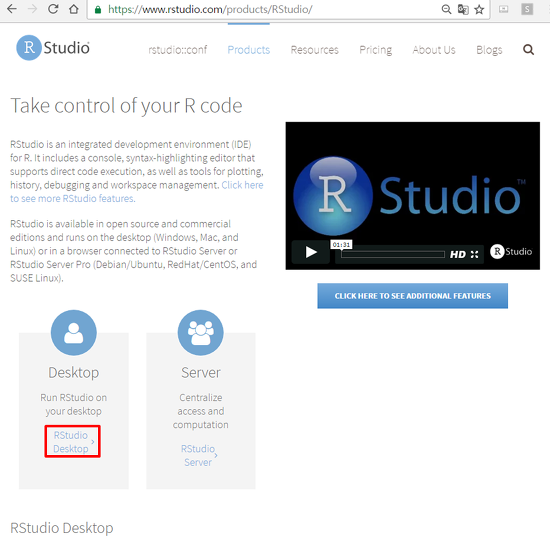Click the Desktop card heading

(74, 373)
